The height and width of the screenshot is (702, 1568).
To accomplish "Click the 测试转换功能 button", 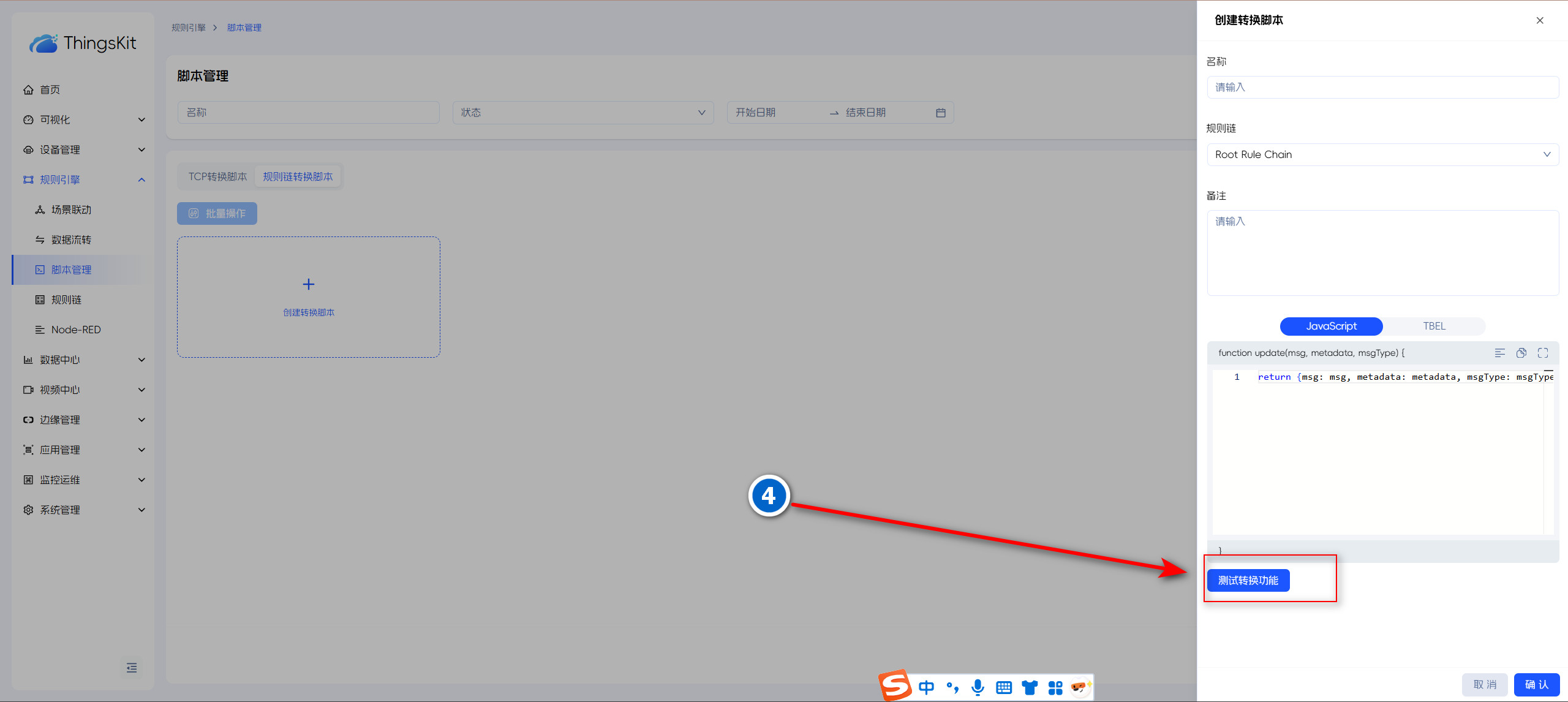I will [x=1248, y=580].
